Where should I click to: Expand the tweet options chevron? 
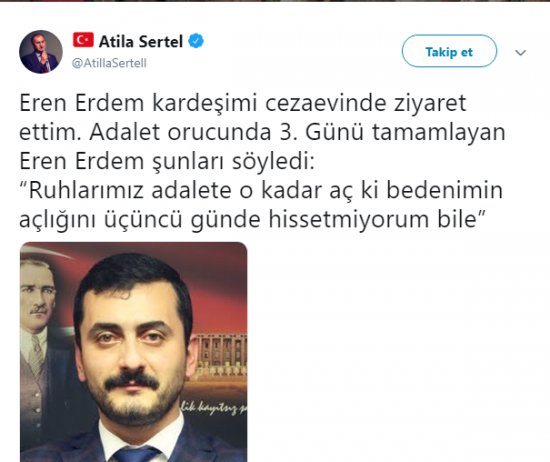click(x=521, y=53)
